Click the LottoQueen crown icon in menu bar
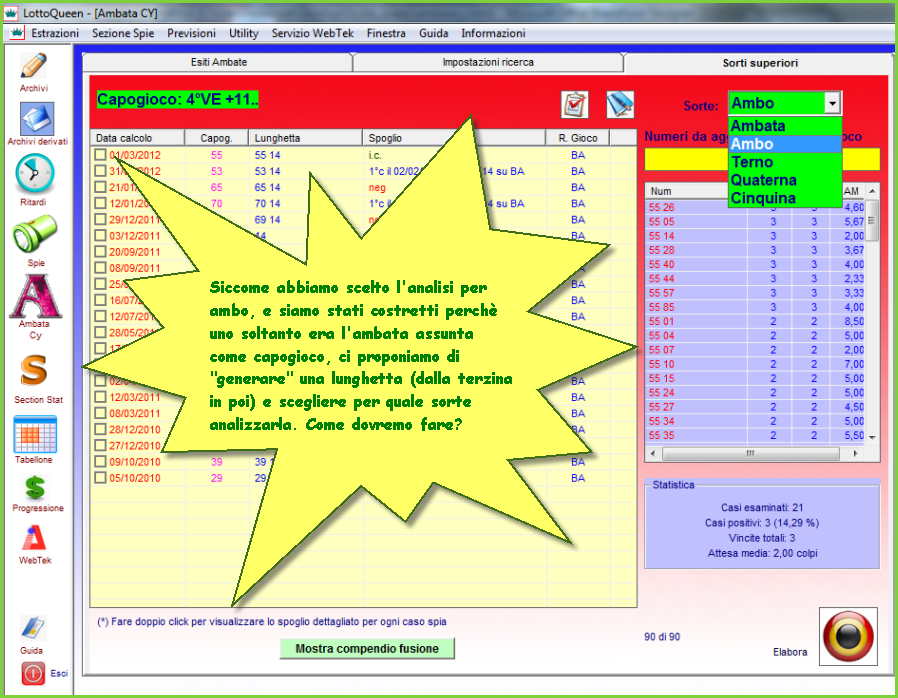The height and width of the screenshot is (698, 898). tap(17, 33)
